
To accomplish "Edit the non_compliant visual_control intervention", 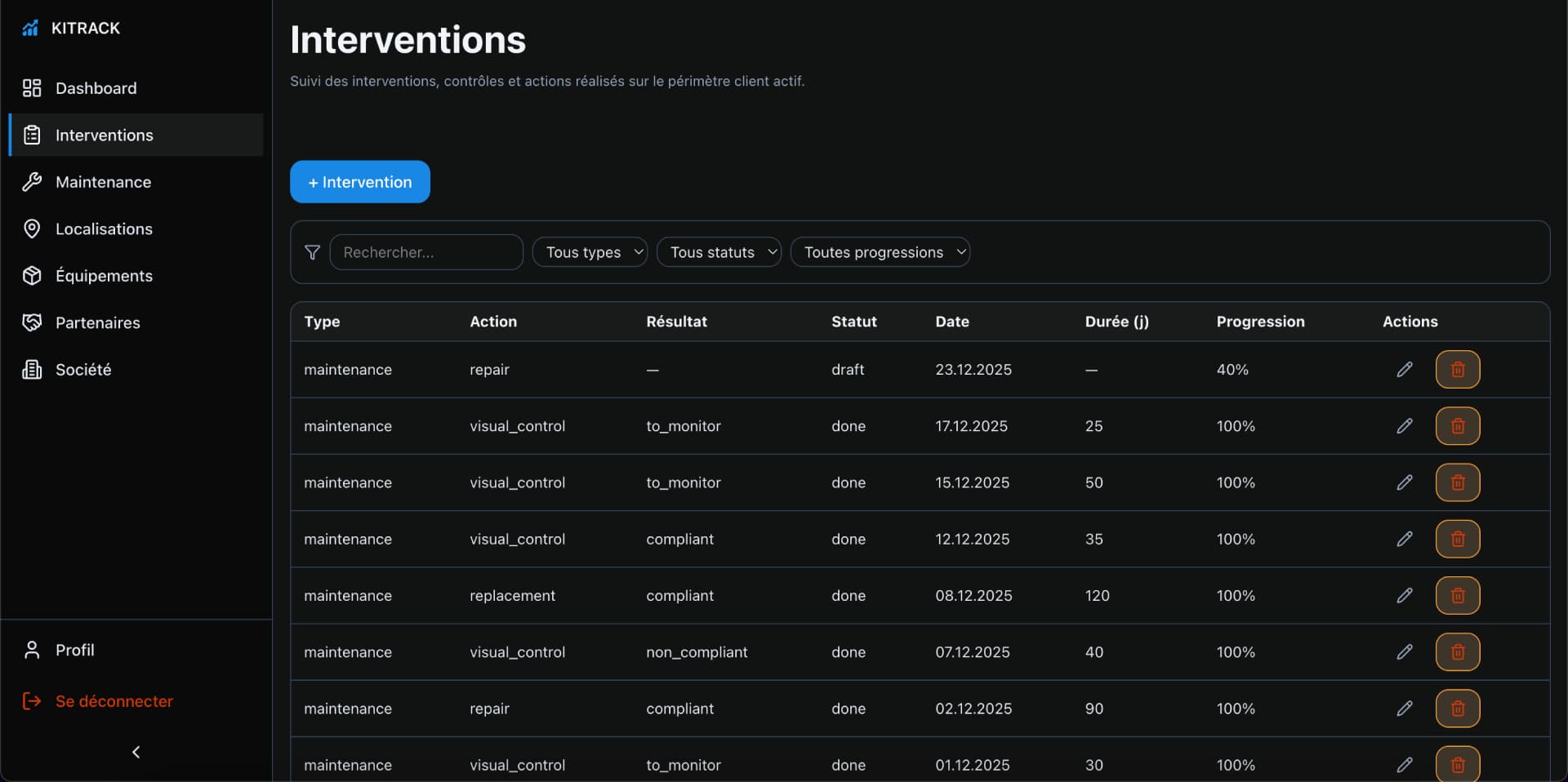I will pyautogui.click(x=1404, y=652).
